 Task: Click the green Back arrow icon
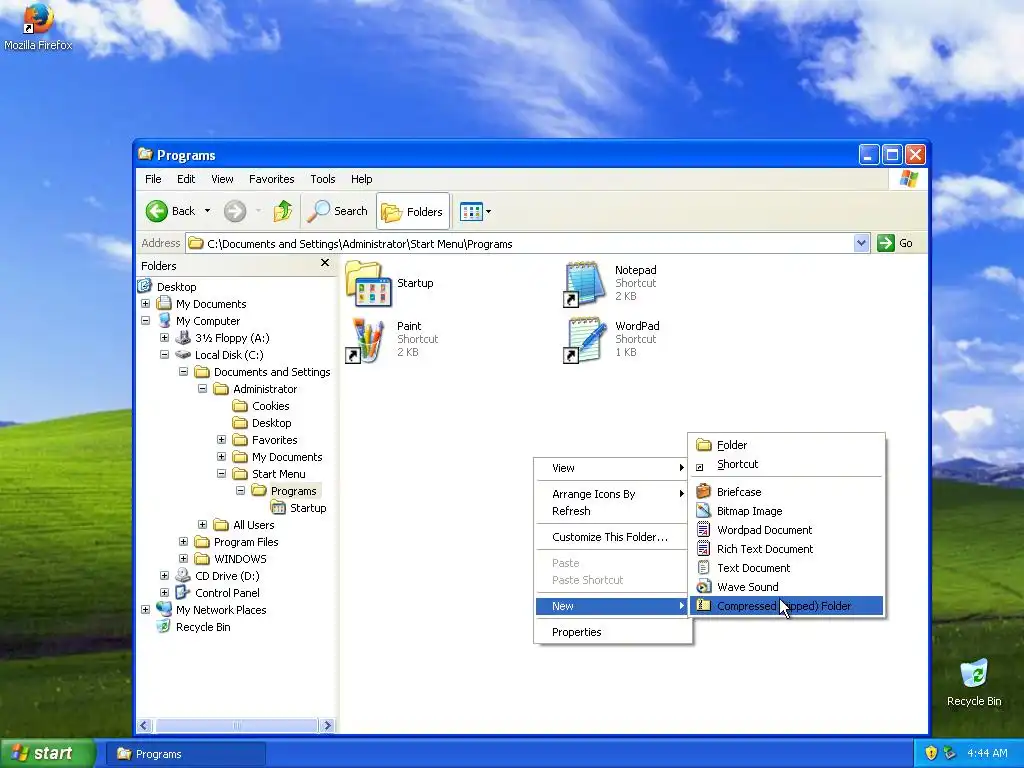click(x=157, y=211)
